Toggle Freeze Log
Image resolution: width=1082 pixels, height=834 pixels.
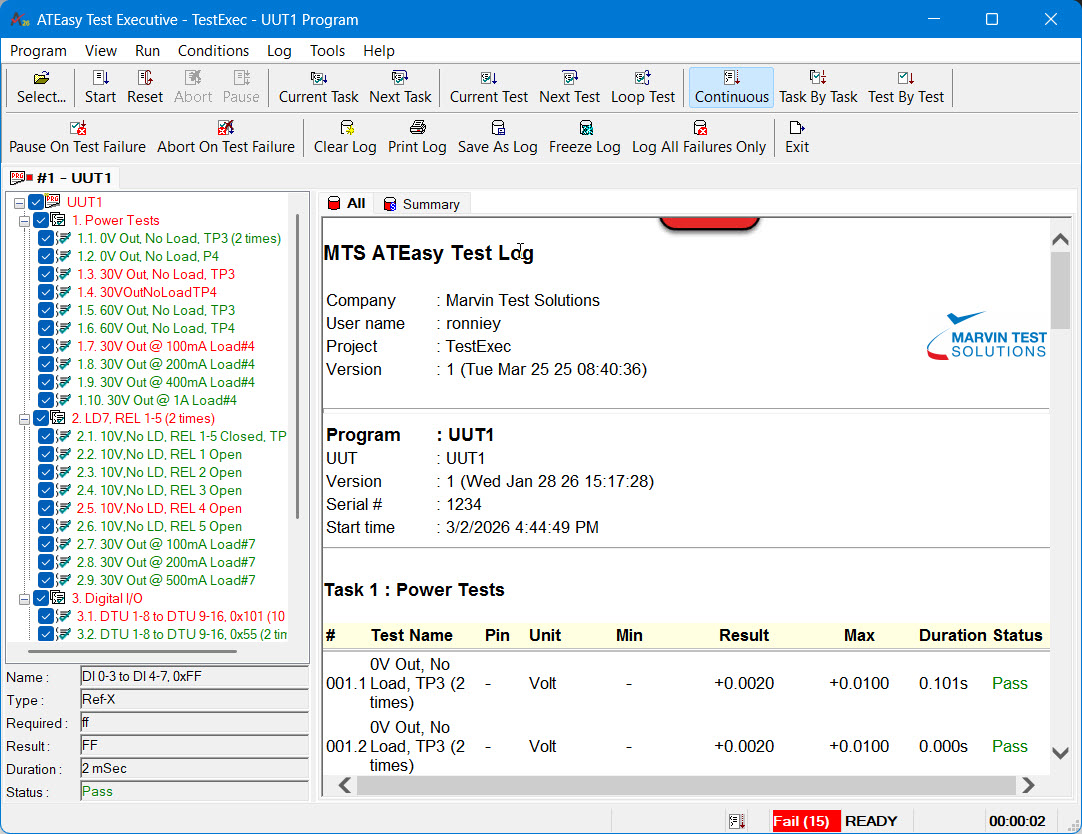pyautogui.click(x=584, y=137)
